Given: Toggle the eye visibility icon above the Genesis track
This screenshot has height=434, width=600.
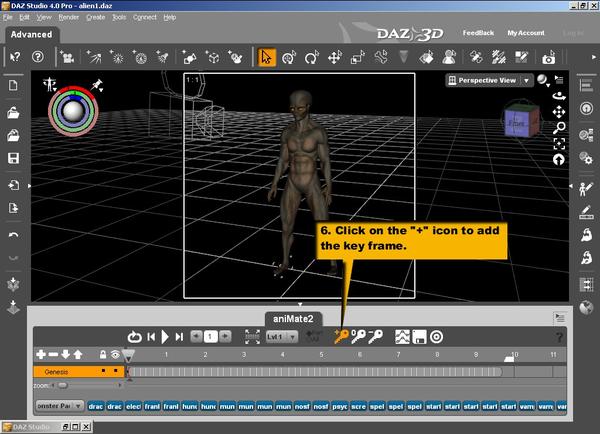Looking at the screenshot, I should coord(115,355).
